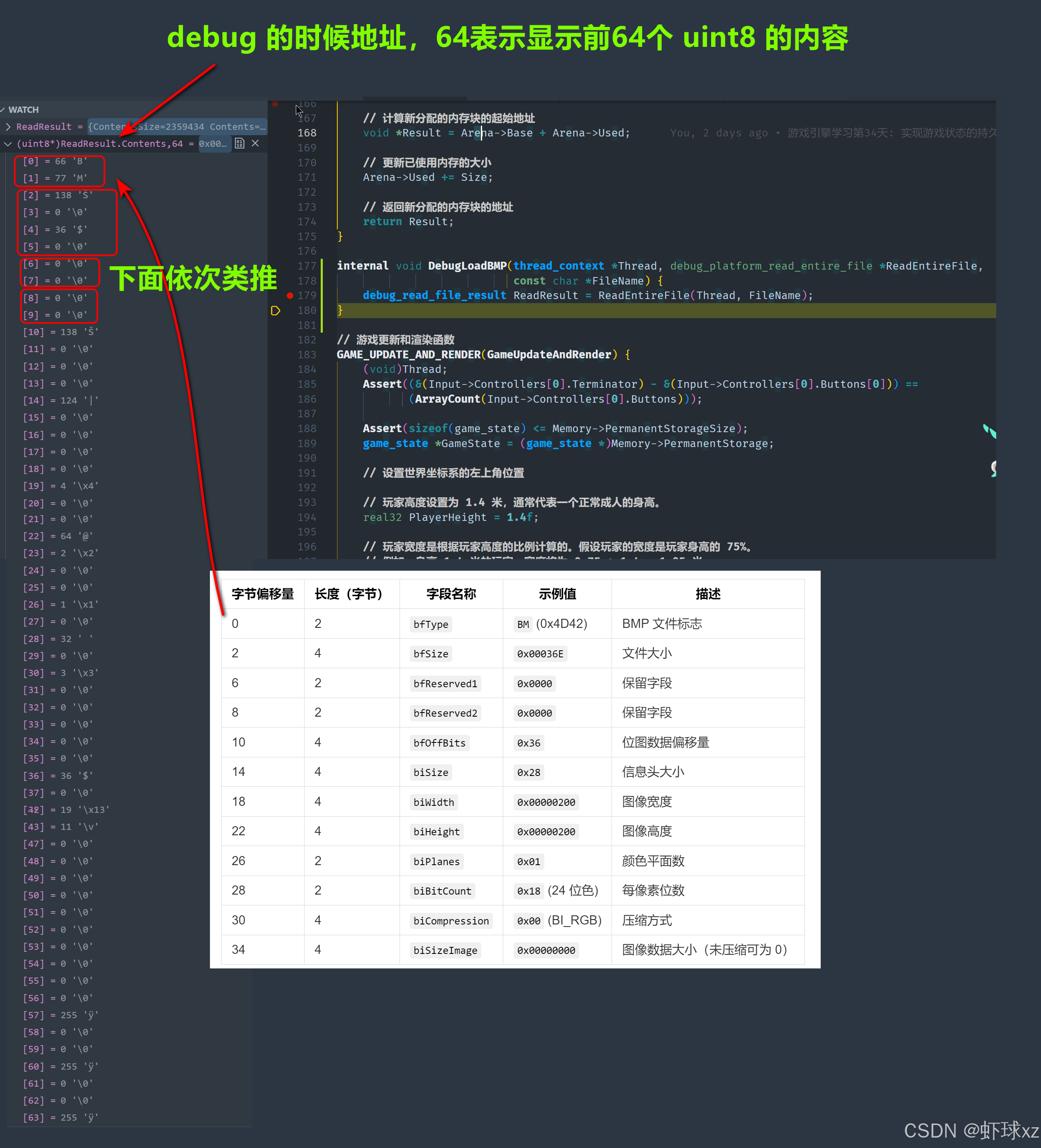This screenshot has width=1041, height=1148.
Task: Click the 'return Result;' statement
Action: 408,221
